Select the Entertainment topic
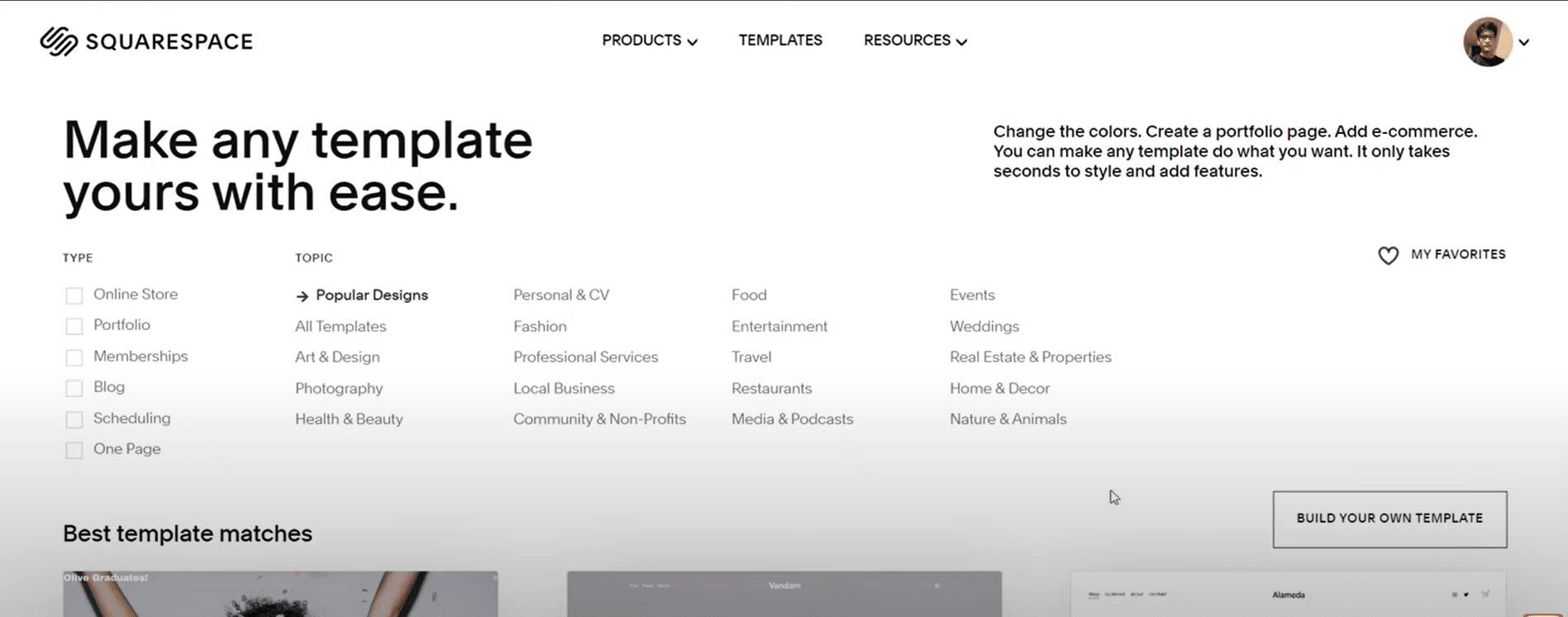This screenshot has width=1568, height=617. pos(779,327)
